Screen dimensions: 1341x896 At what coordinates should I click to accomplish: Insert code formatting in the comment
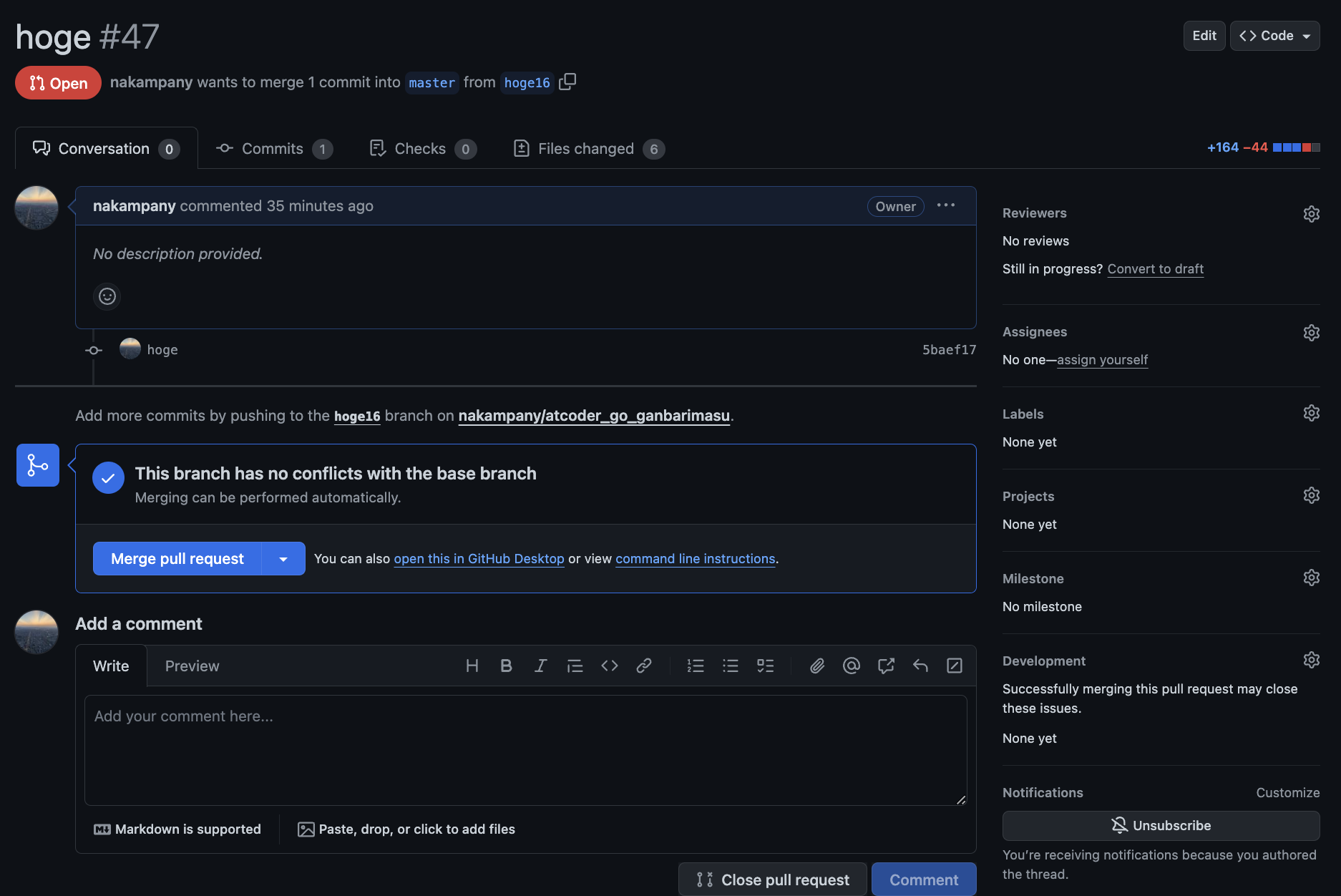[x=609, y=666]
